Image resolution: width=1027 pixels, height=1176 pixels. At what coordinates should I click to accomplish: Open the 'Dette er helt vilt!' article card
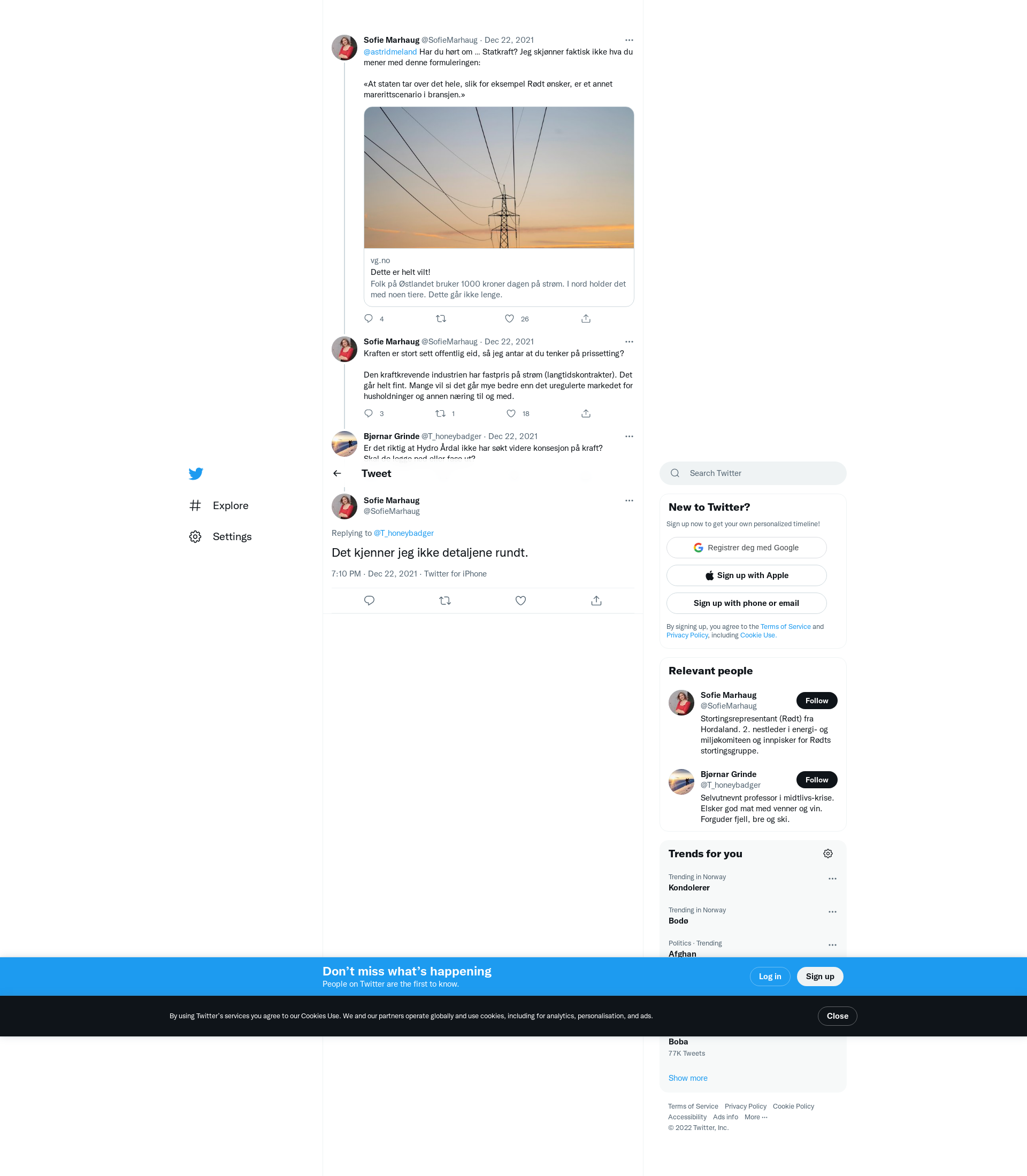tap(499, 278)
